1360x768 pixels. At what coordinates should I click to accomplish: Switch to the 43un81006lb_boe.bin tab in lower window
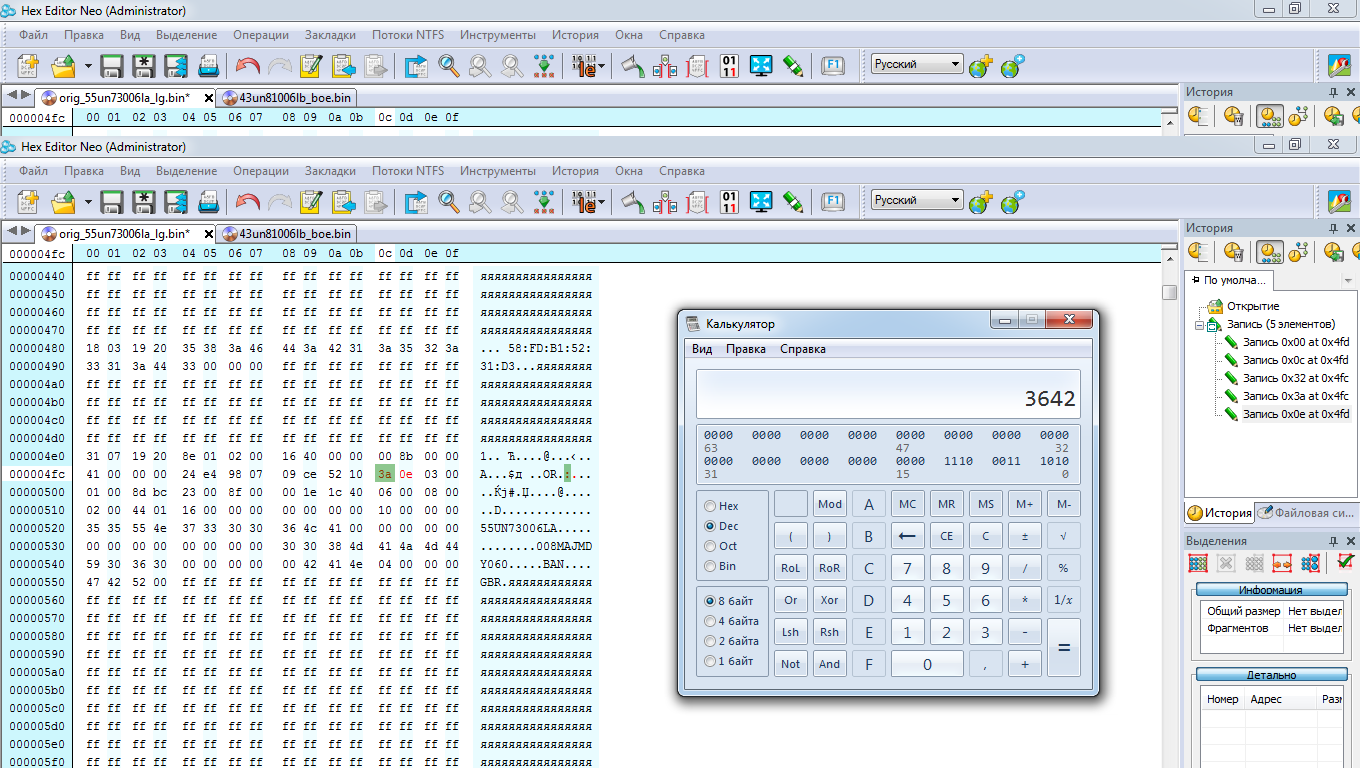[288, 234]
